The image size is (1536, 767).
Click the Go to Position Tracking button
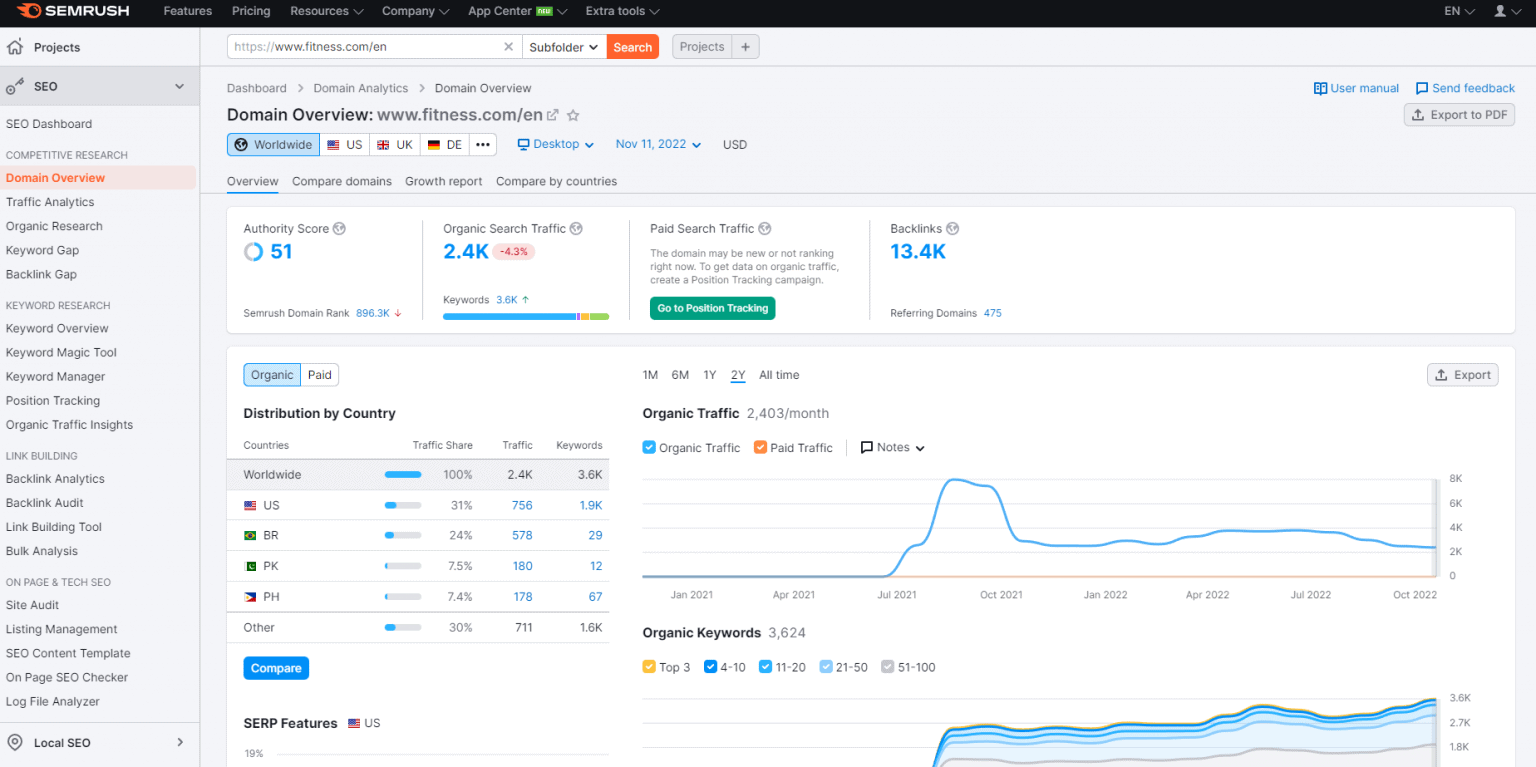712,308
